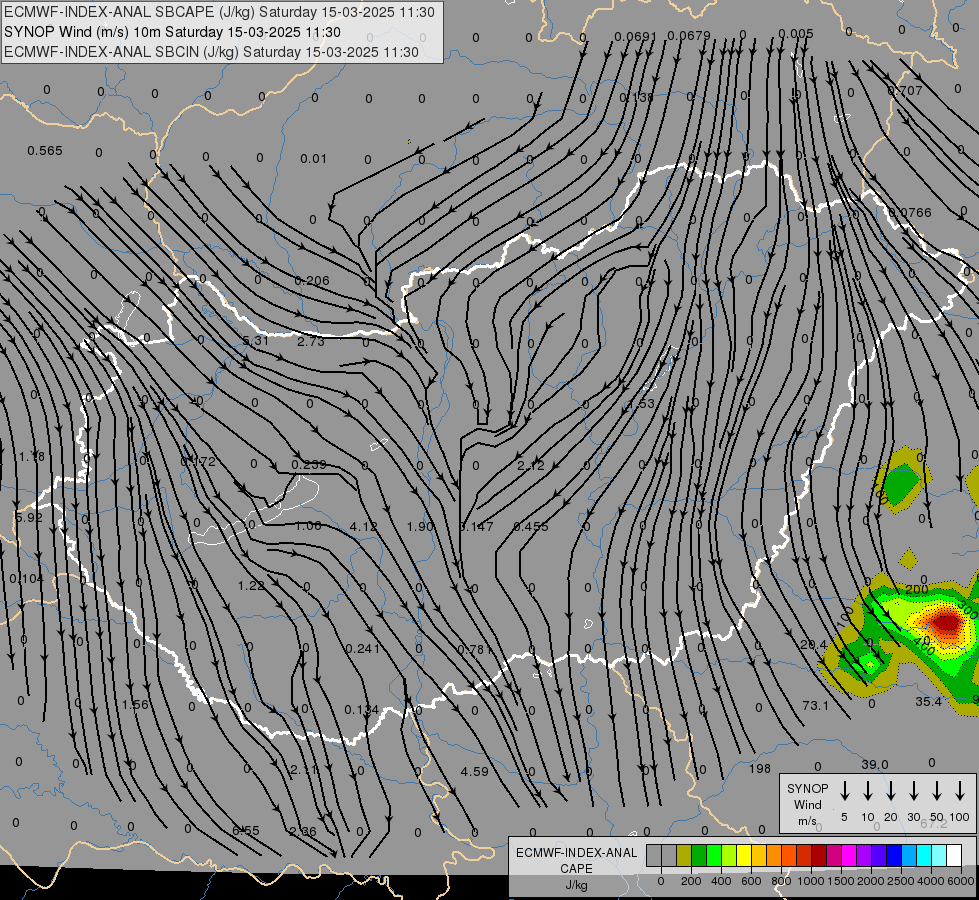Pick the bright magenta CAPE legend swatch
The height and width of the screenshot is (900, 979).
849,856
